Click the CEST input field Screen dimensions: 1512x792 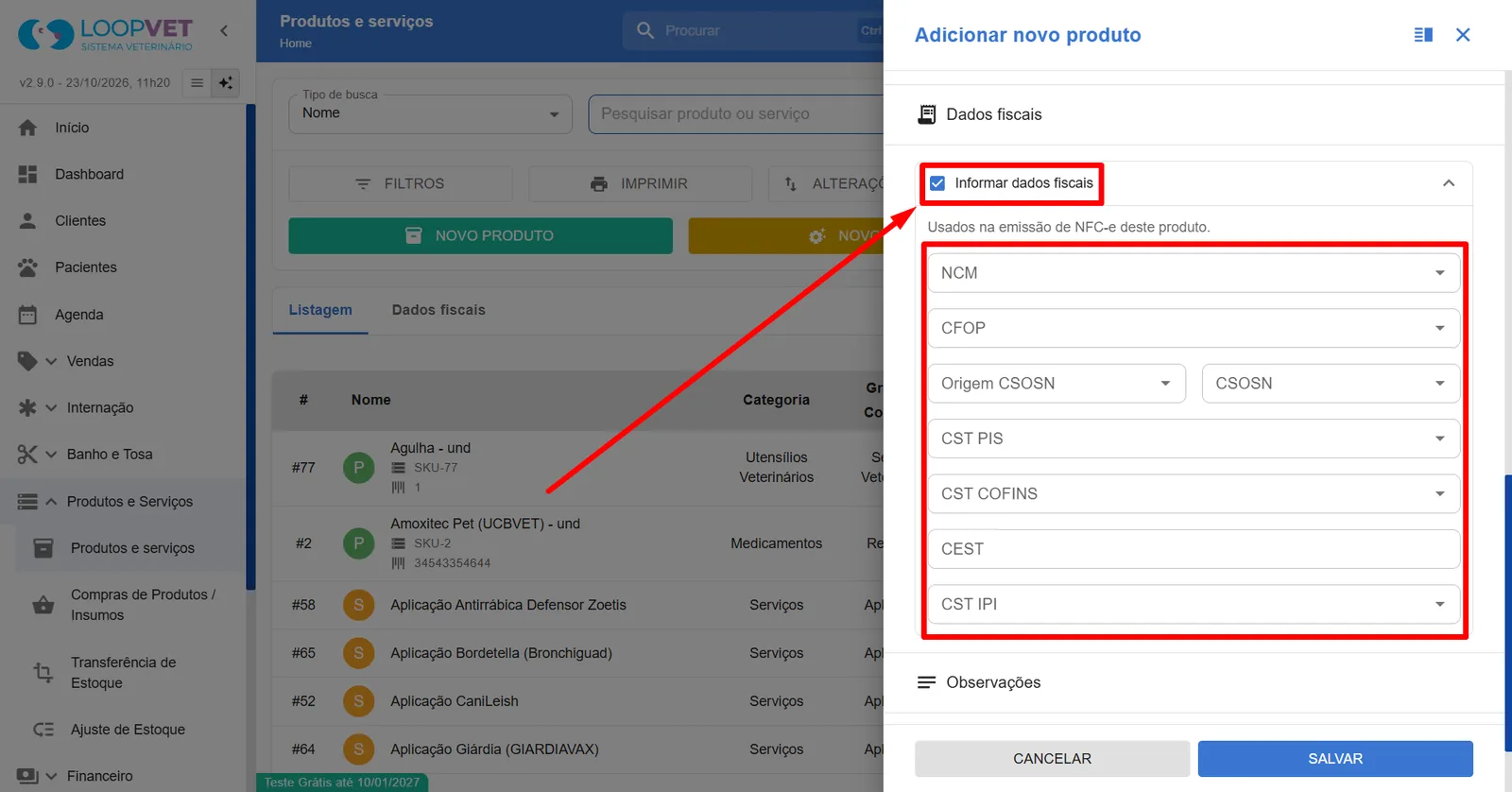click(1194, 549)
